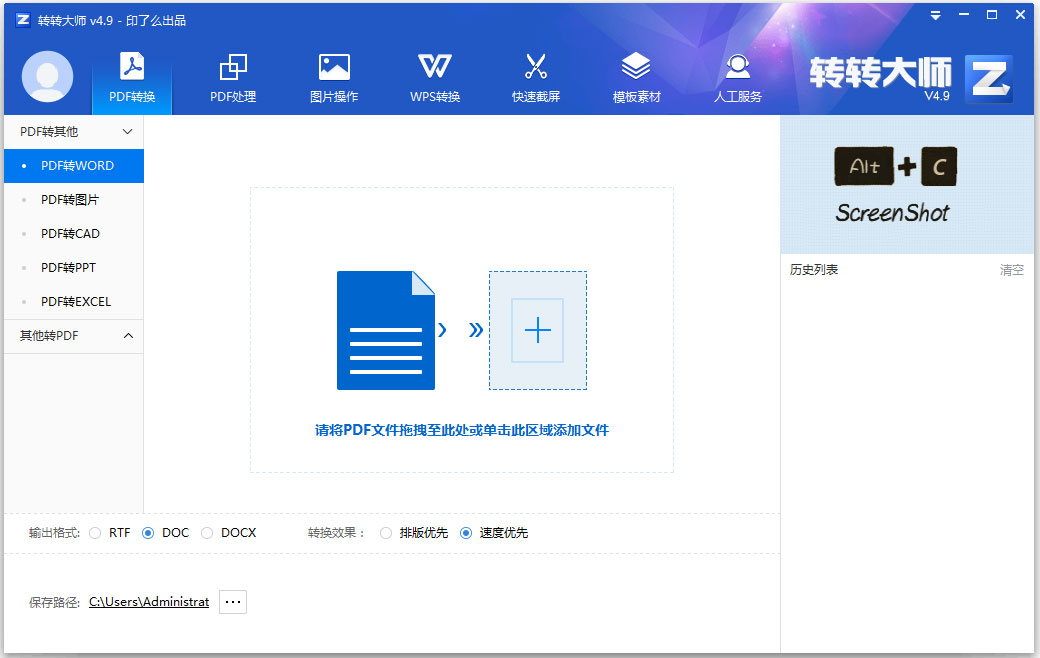Open the C:\Users\Administrat save path
This screenshot has width=1040, height=658.
(x=148, y=601)
